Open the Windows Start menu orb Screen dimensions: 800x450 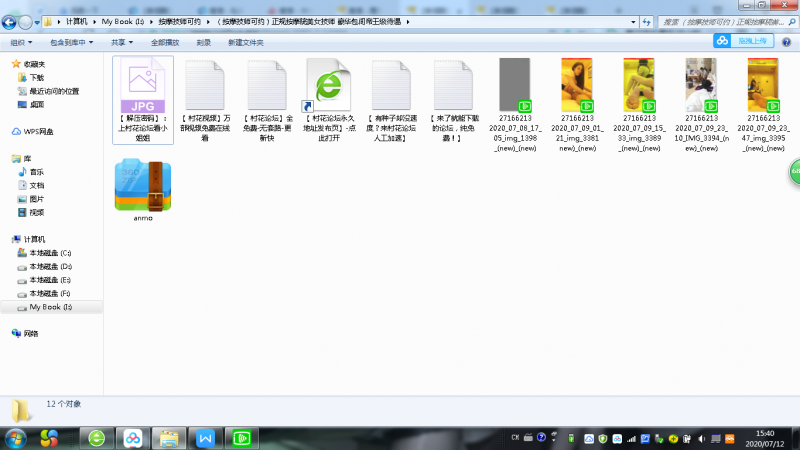pos(15,438)
